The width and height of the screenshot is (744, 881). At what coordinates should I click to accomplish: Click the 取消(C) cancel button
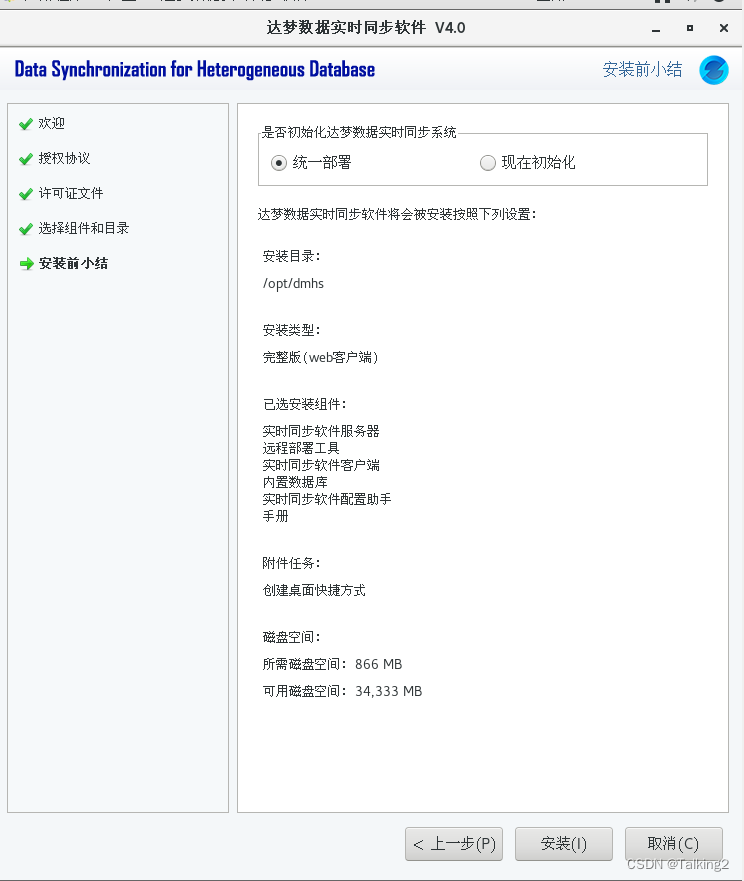673,843
